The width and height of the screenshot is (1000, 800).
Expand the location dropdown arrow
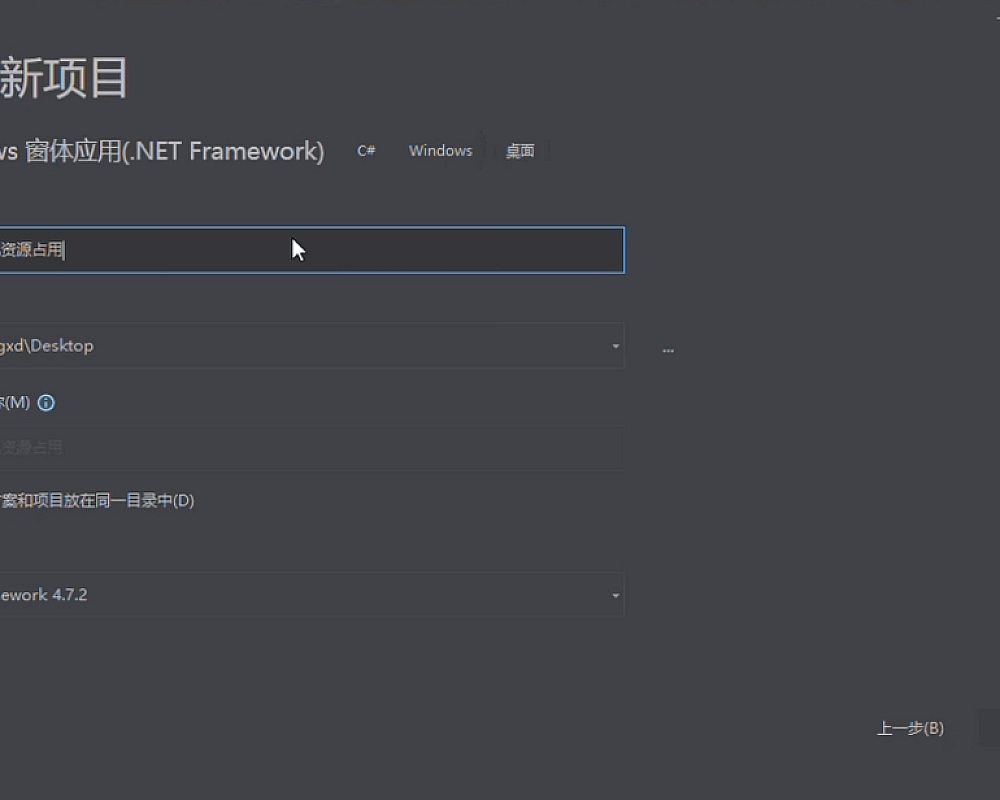click(x=615, y=346)
